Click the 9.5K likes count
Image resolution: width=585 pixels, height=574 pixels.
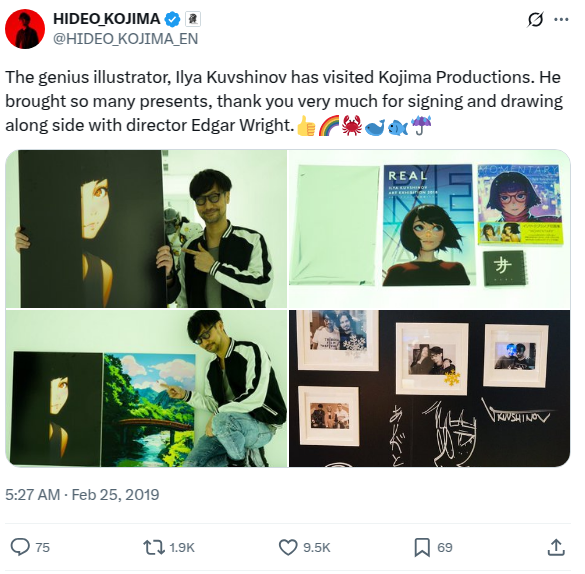316,548
